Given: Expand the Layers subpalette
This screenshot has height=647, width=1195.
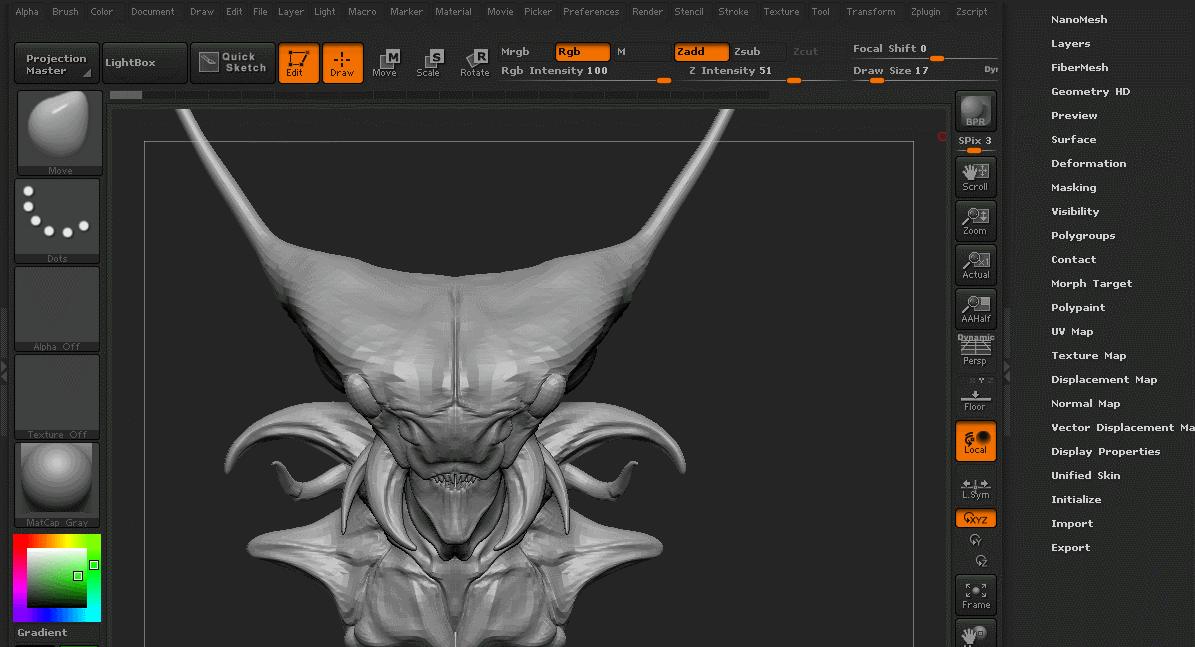Looking at the screenshot, I should click(1071, 44).
